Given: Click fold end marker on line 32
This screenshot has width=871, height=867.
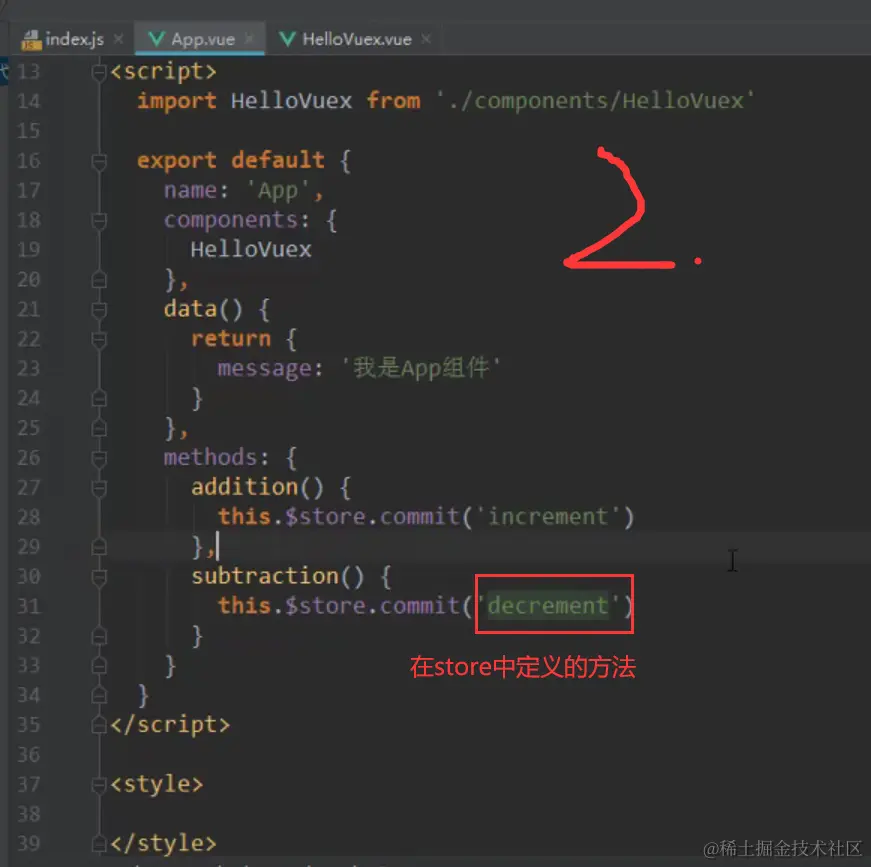Looking at the screenshot, I should pyautogui.click(x=99, y=636).
